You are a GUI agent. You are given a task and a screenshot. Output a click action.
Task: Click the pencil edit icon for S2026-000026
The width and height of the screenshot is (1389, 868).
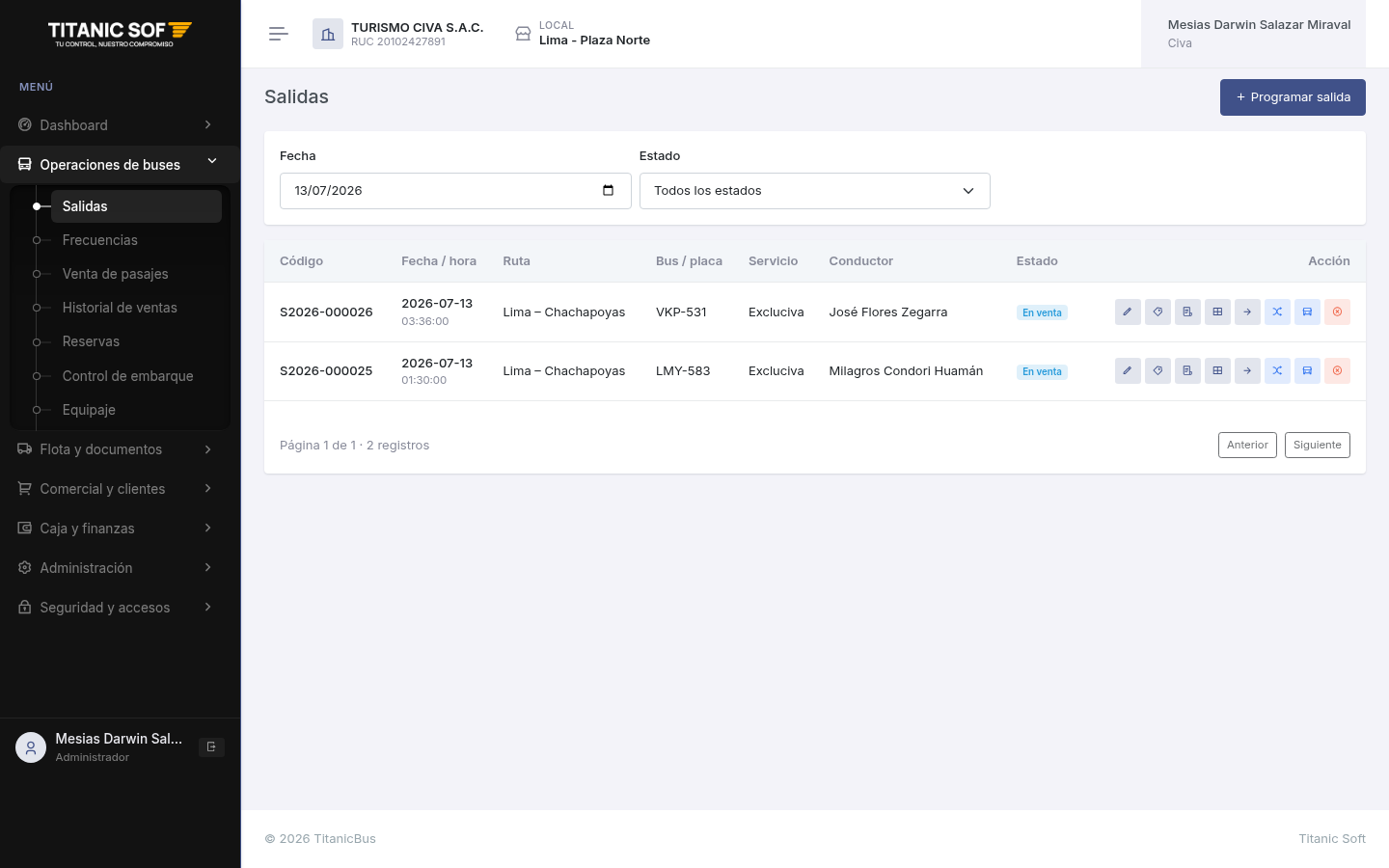point(1128,312)
